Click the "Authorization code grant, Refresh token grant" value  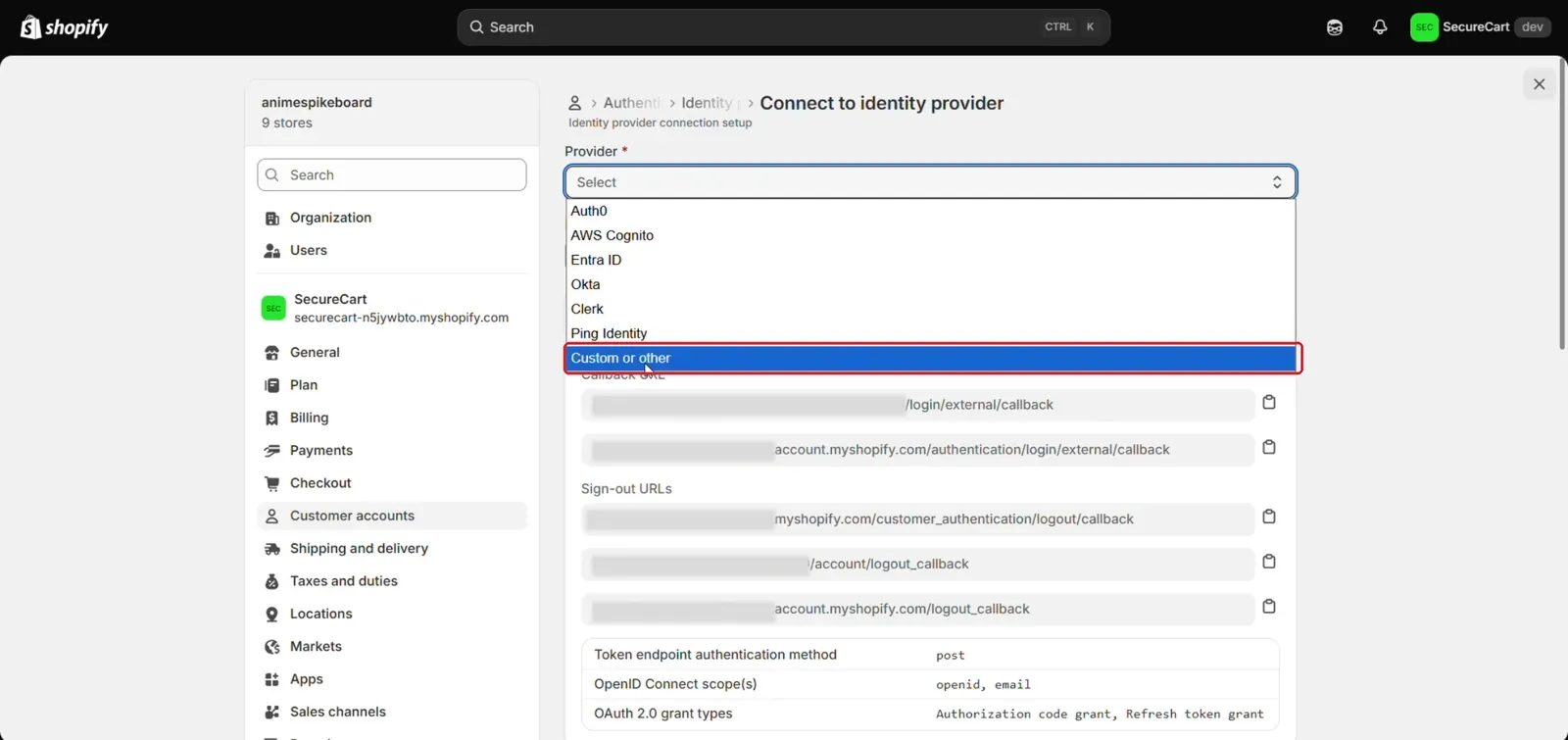[1100, 714]
